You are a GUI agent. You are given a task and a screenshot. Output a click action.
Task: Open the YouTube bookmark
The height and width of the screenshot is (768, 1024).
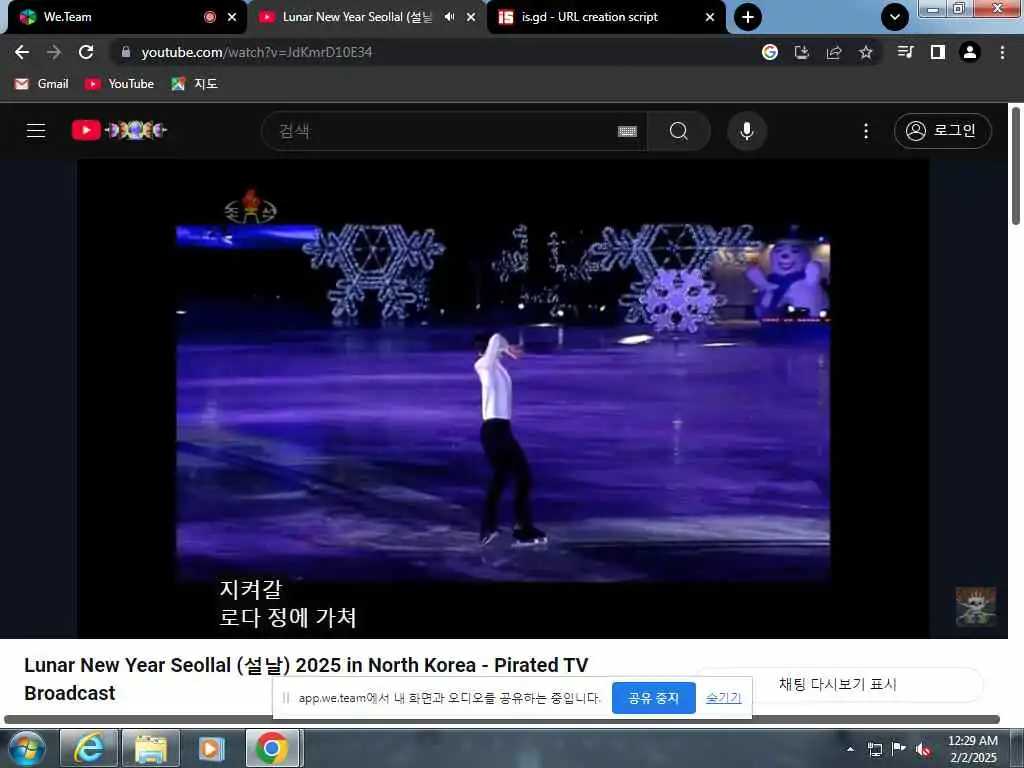click(x=120, y=84)
